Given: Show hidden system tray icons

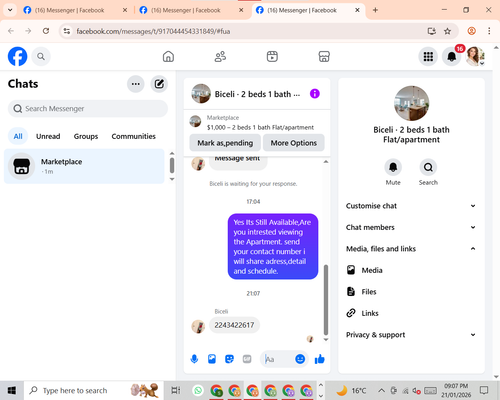Looking at the screenshot, I should point(381,390).
